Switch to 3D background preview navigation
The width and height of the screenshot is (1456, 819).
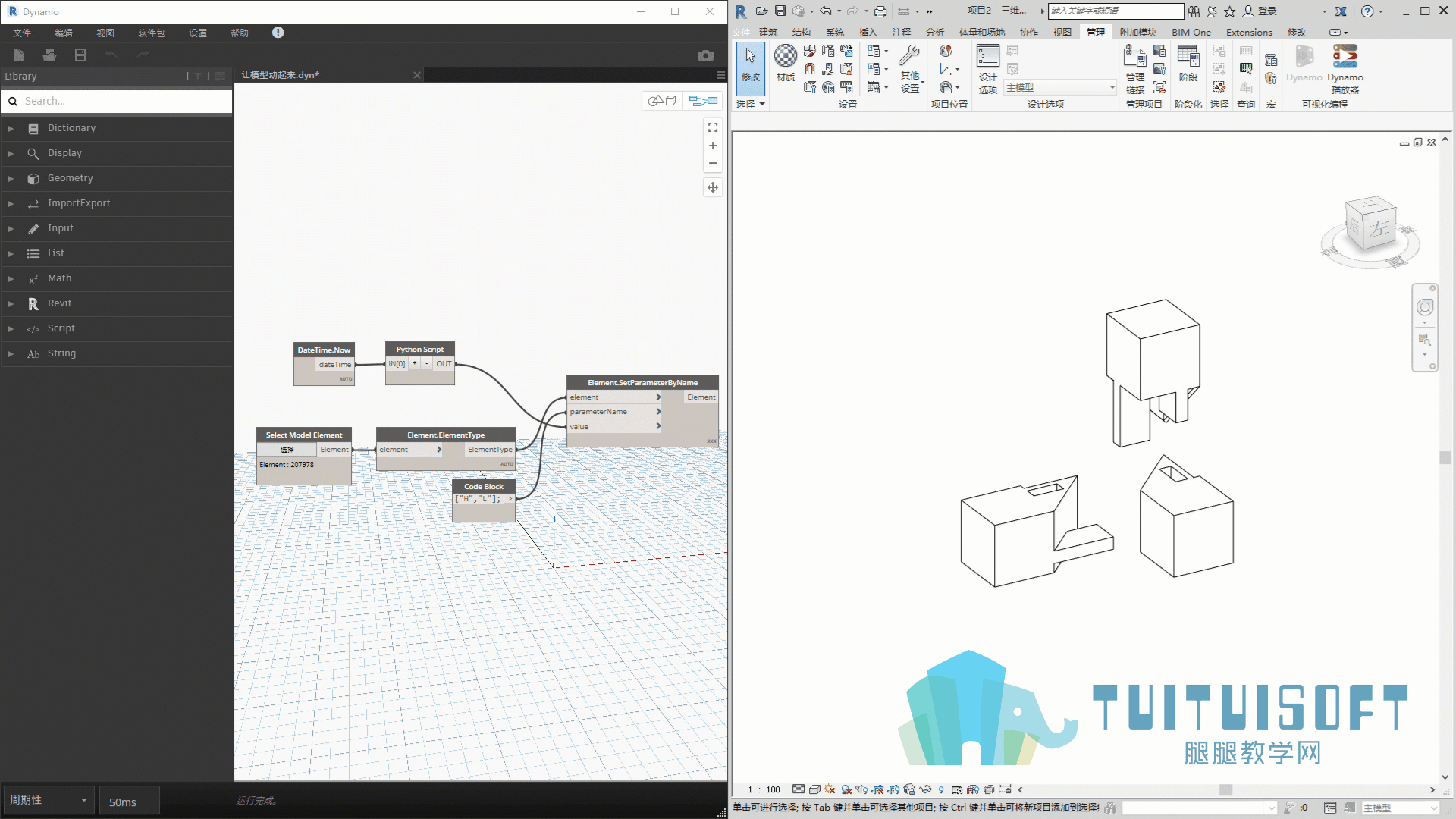click(663, 101)
